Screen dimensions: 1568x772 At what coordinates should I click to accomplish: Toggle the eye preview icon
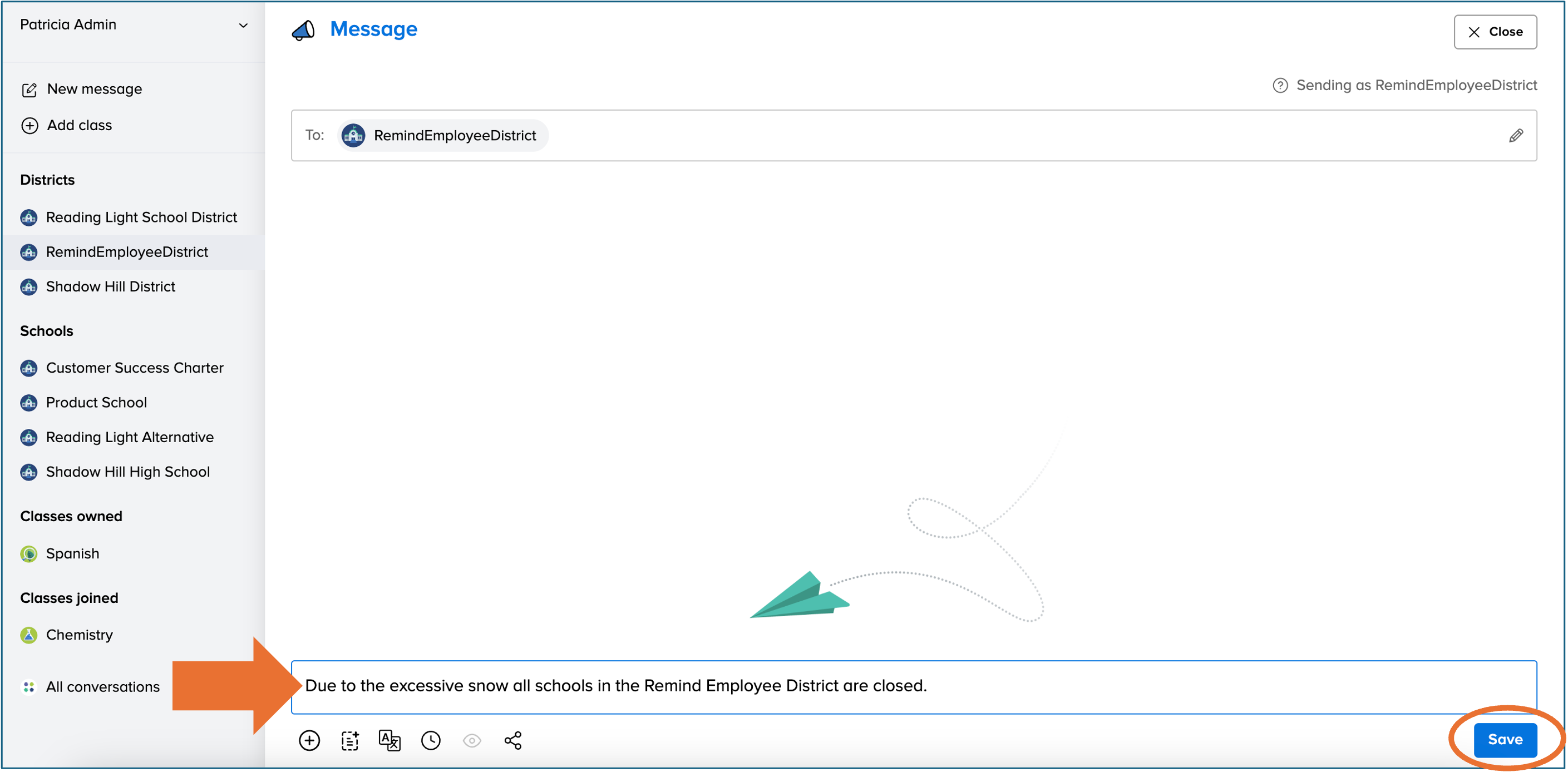[472, 740]
